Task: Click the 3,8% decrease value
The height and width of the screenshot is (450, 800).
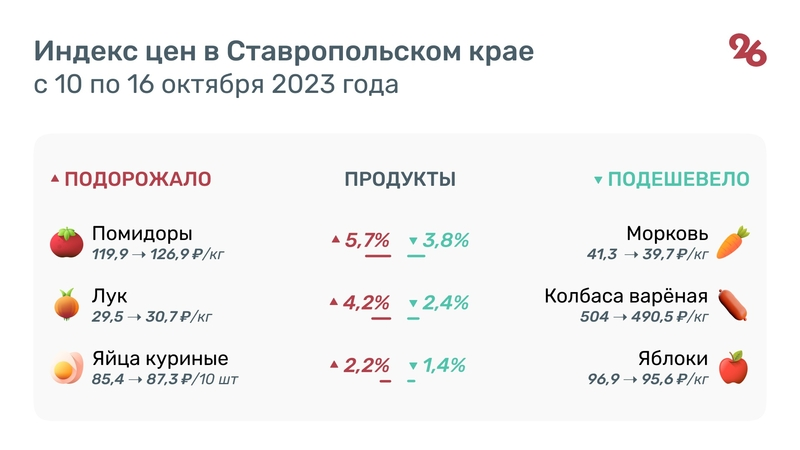Action: coord(446,240)
